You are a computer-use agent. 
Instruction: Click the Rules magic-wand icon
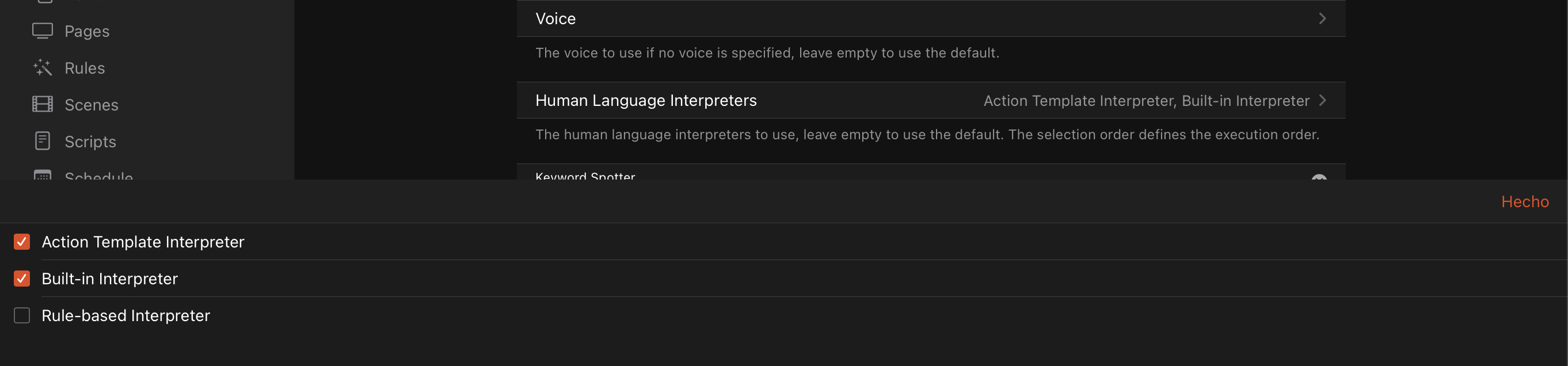coord(43,67)
